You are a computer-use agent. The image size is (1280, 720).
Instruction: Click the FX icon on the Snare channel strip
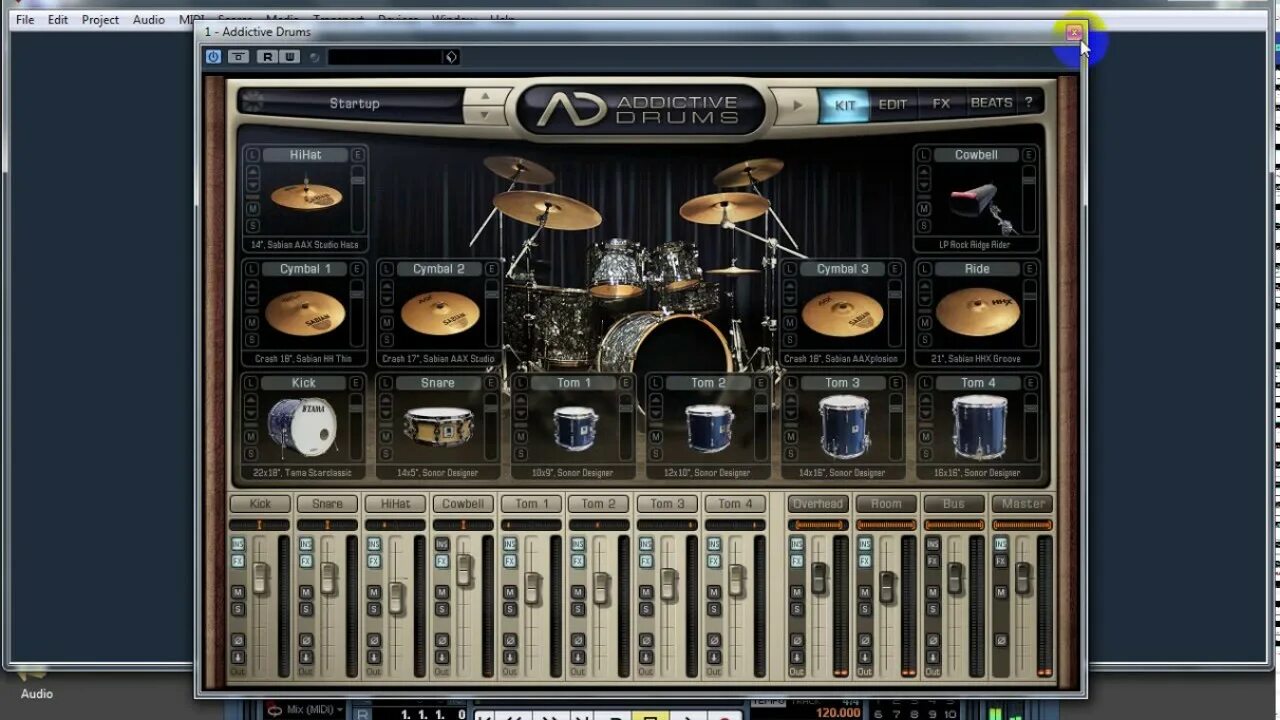[306, 562]
